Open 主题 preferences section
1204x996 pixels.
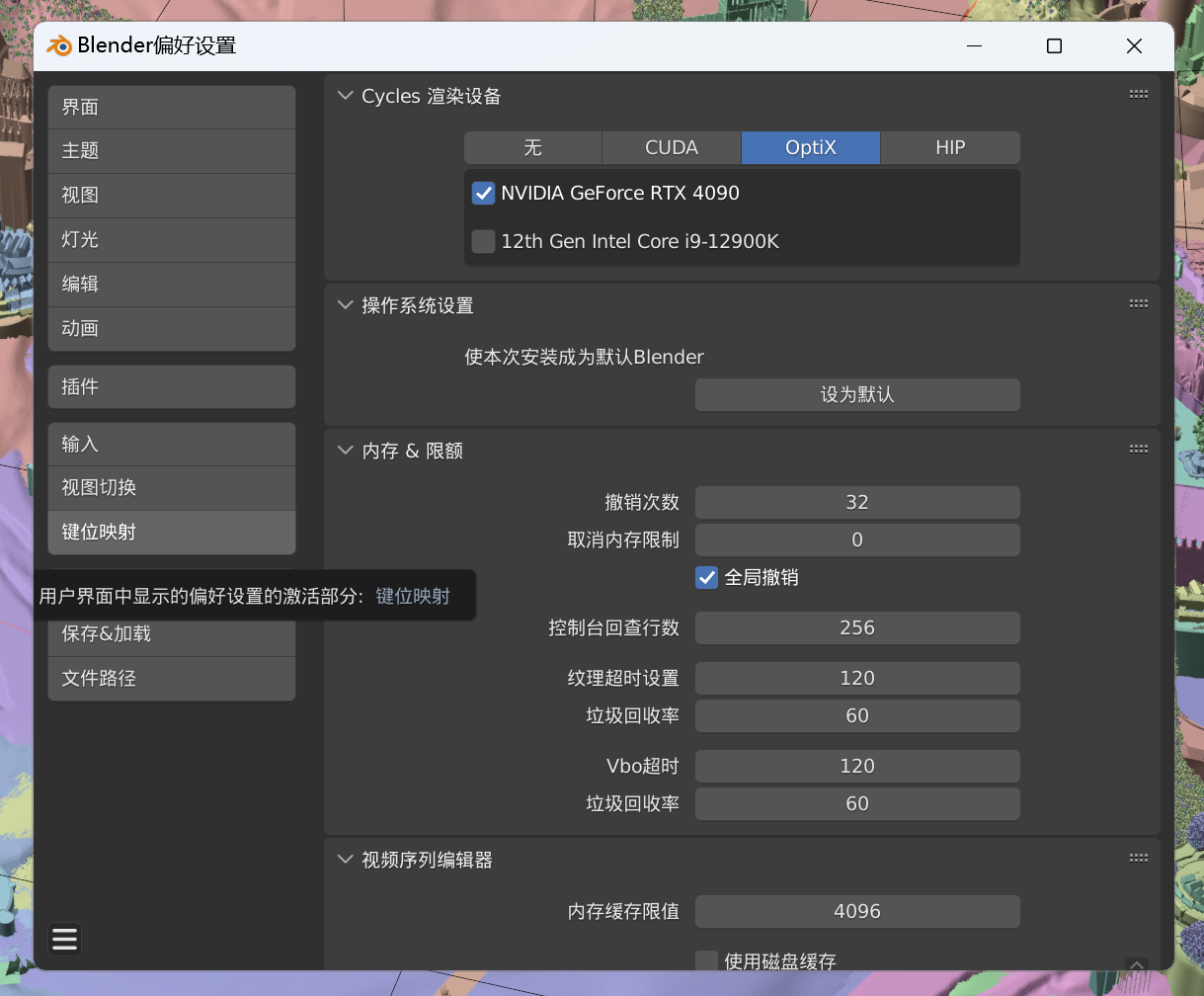coord(172,151)
